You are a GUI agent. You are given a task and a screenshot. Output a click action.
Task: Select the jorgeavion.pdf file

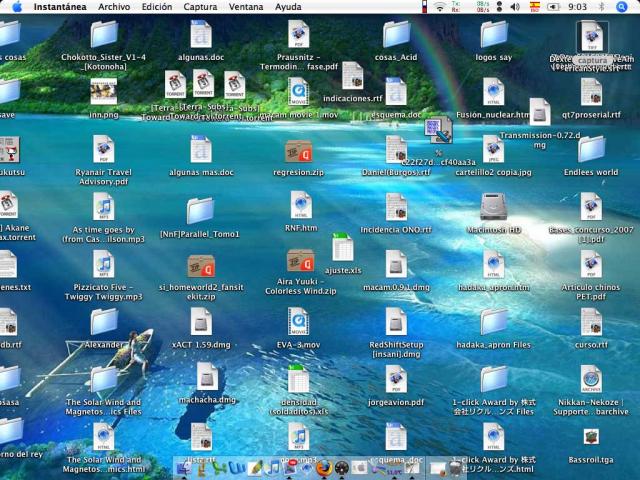coord(396,379)
